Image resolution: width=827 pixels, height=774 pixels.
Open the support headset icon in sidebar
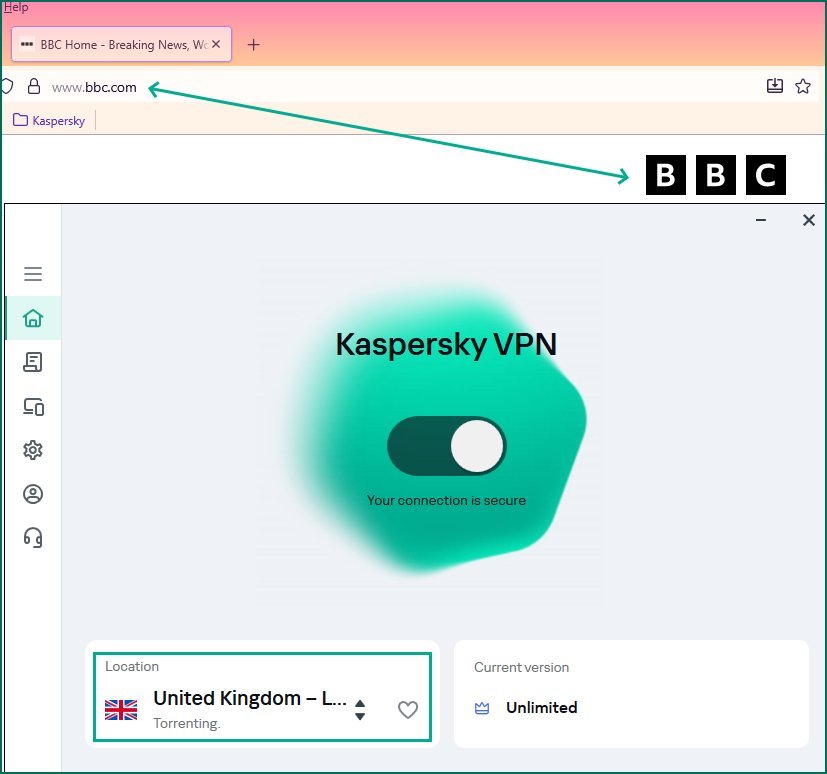click(x=33, y=538)
